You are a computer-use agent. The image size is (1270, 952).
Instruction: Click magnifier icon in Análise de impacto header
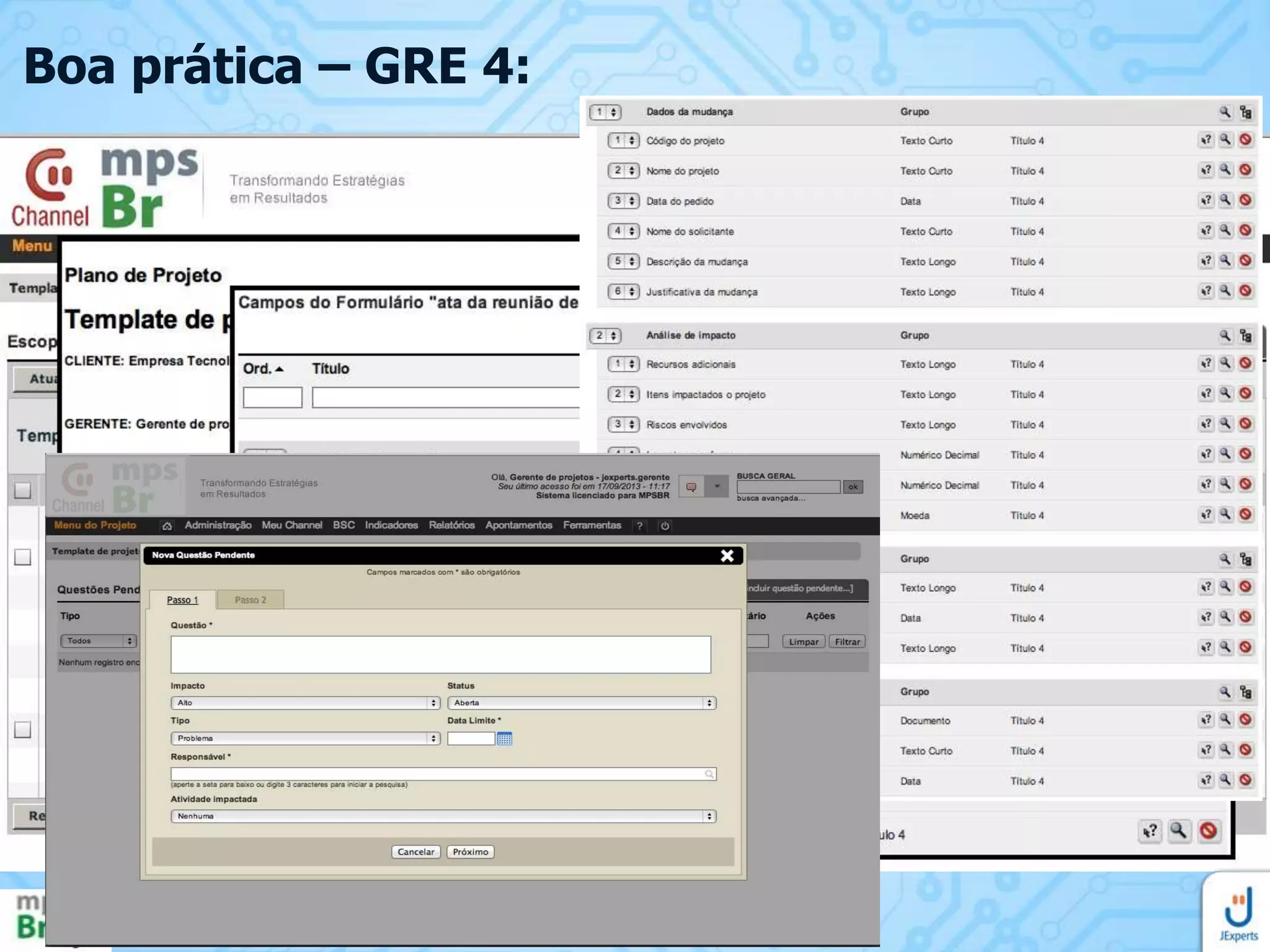[1225, 336]
